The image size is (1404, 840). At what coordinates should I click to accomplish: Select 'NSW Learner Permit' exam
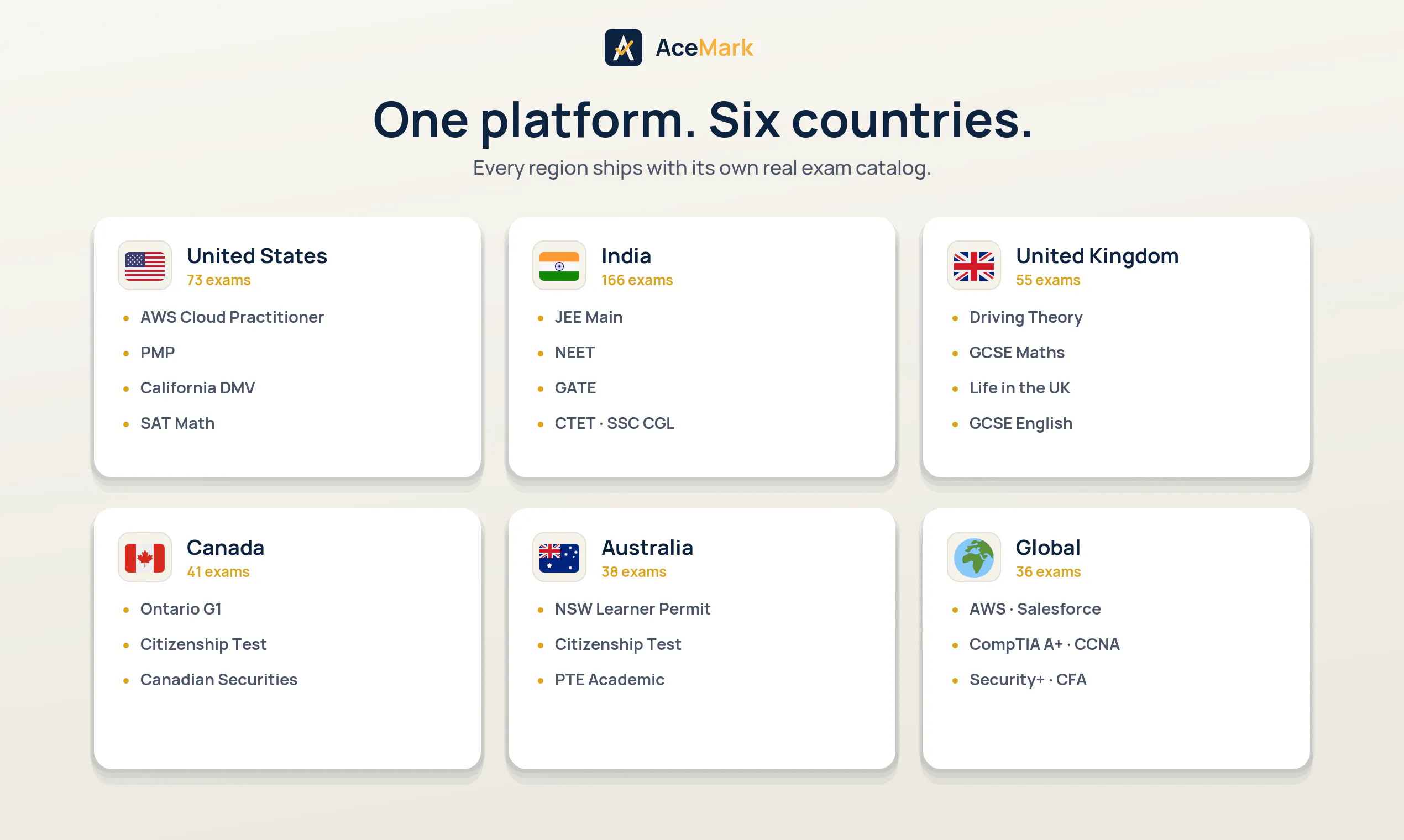(x=632, y=608)
